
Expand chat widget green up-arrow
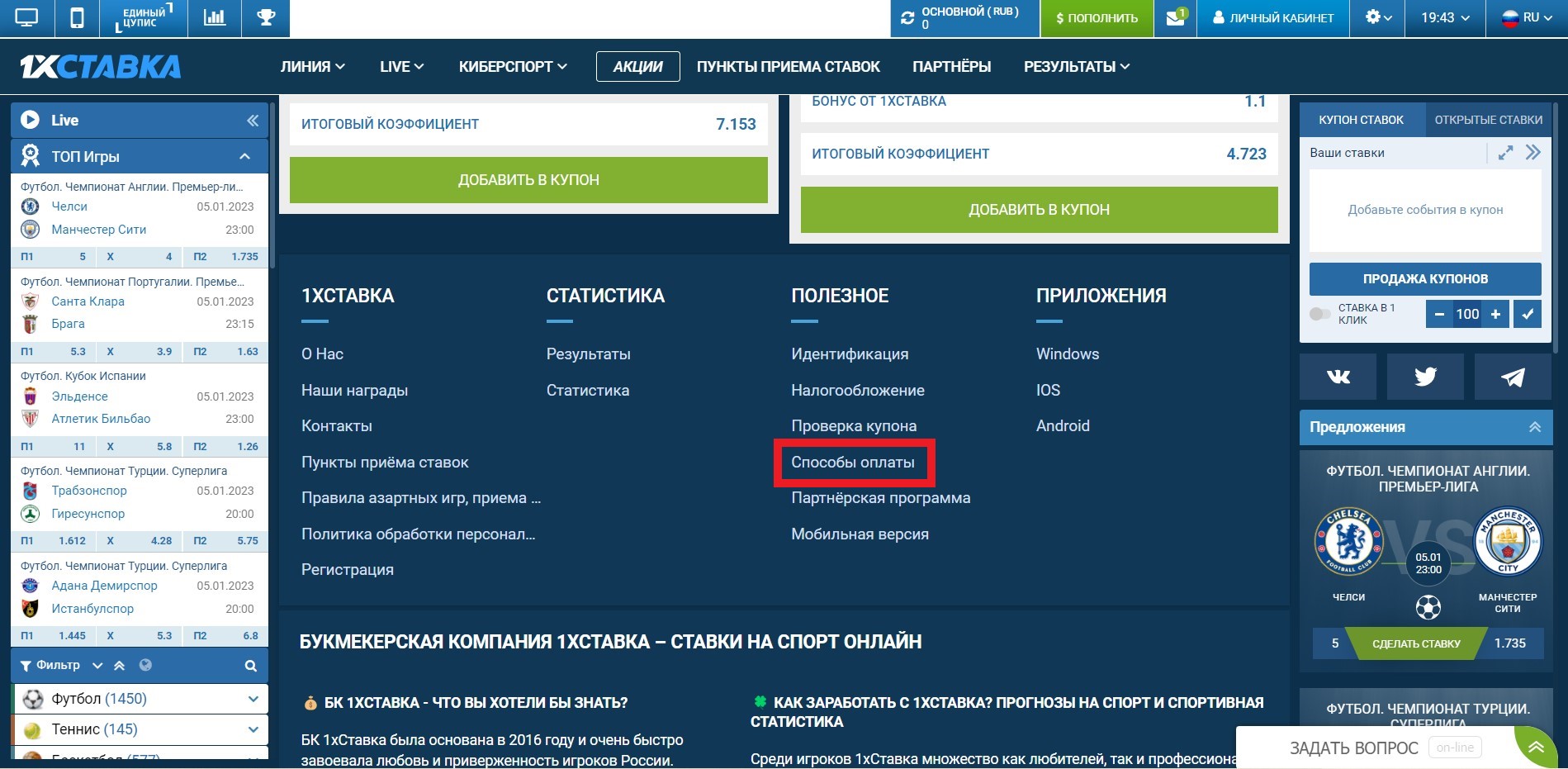(x=1536, y=748)
